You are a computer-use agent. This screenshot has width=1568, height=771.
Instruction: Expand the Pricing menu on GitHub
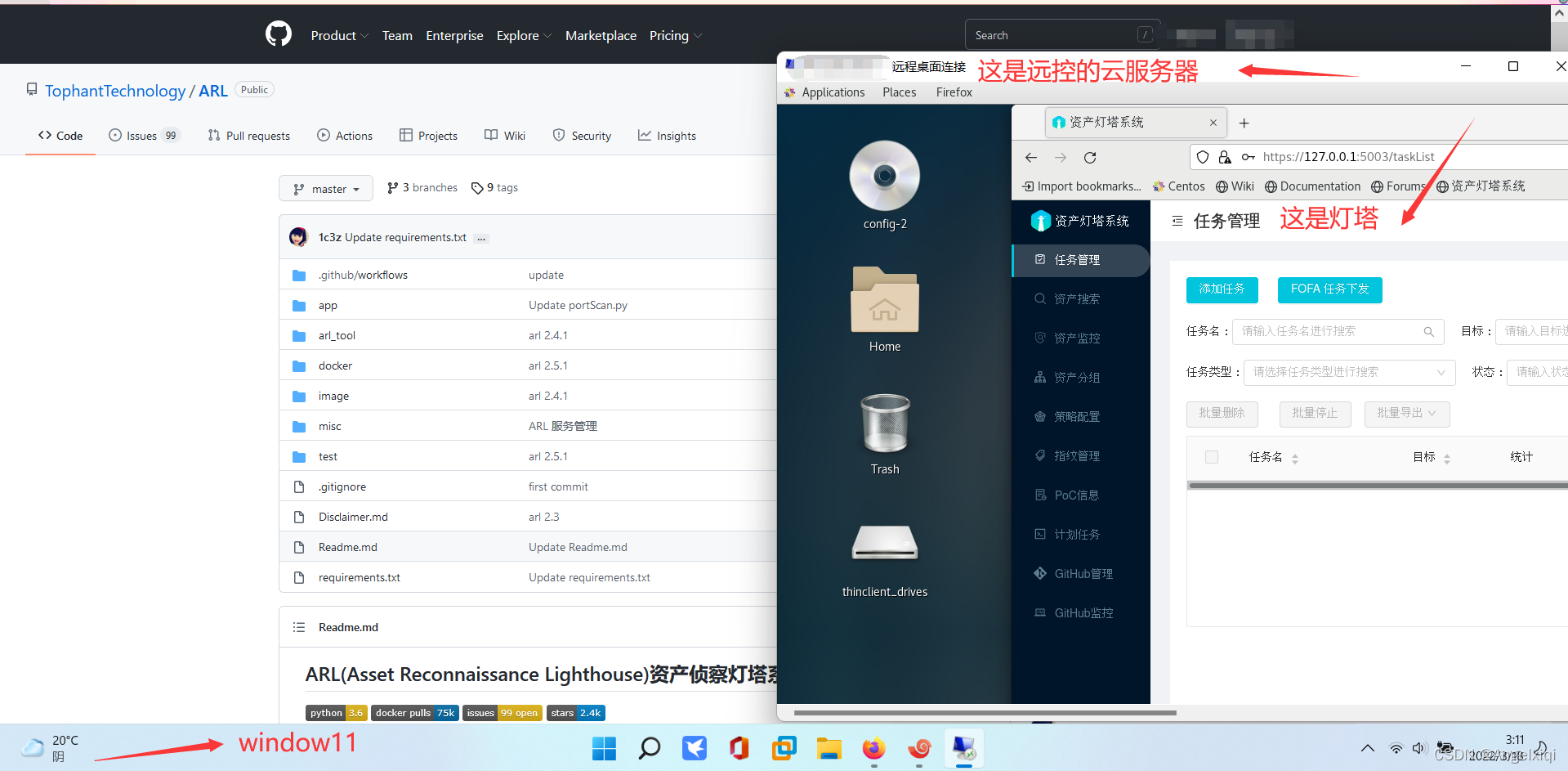[675, 35]
